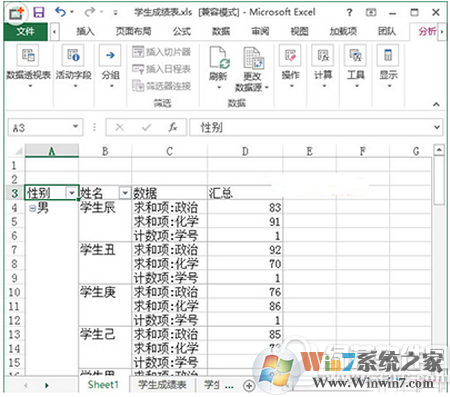Click the Undo arrow icon
450x397 pixels.
[60, 12]
